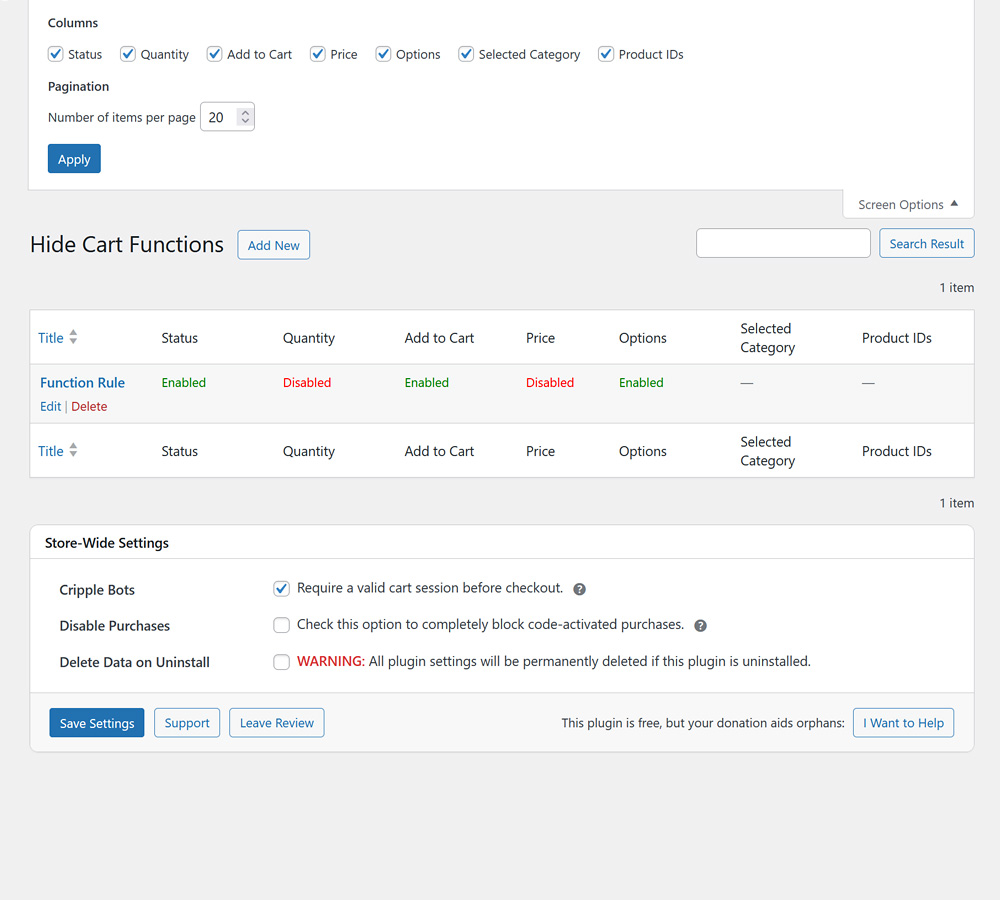Click the help icon beside cart session option
The height and width of the screenshot is (900, 1000).
[x=579, y=589]
